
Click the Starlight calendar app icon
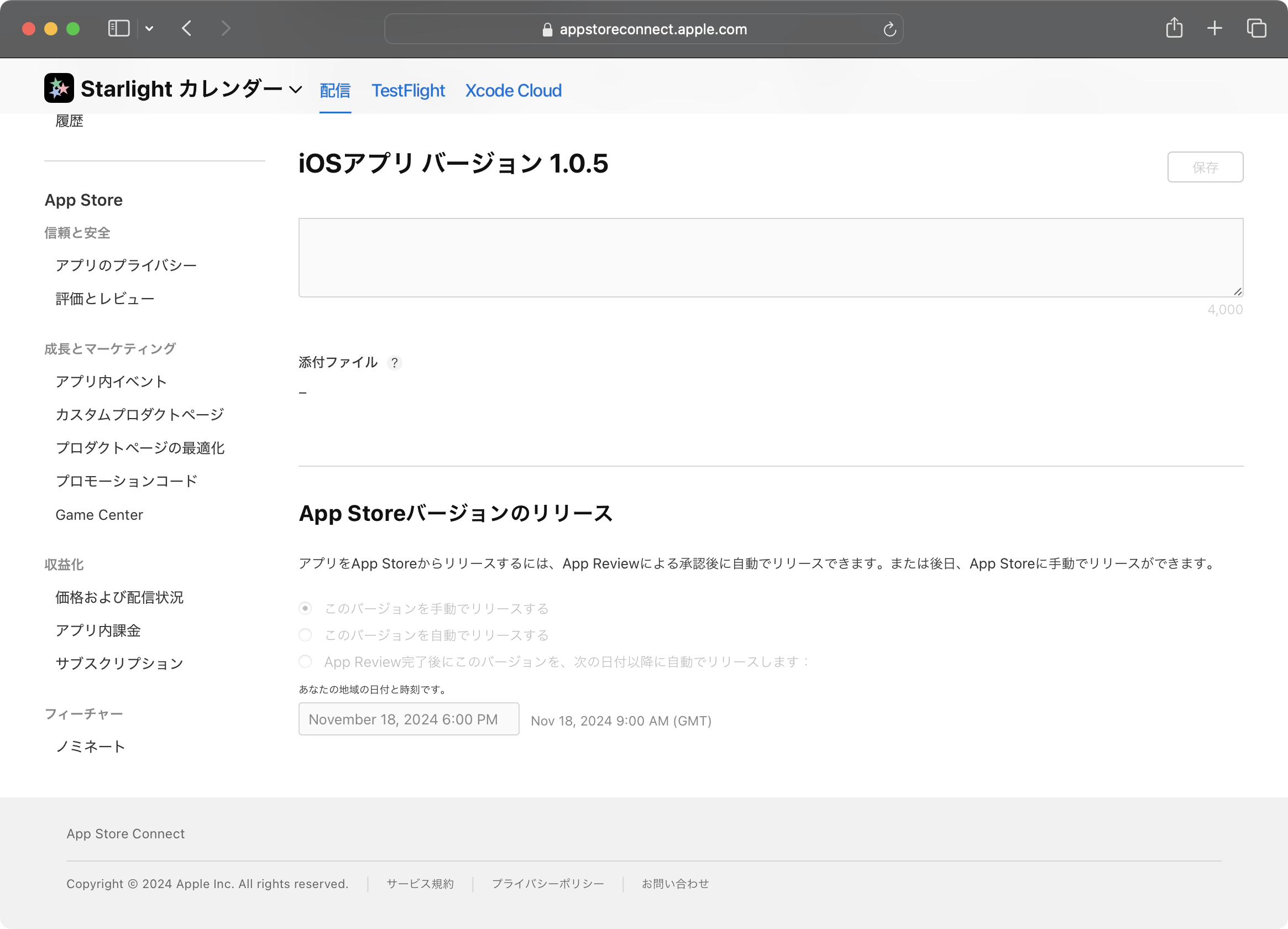click(59, 88)
